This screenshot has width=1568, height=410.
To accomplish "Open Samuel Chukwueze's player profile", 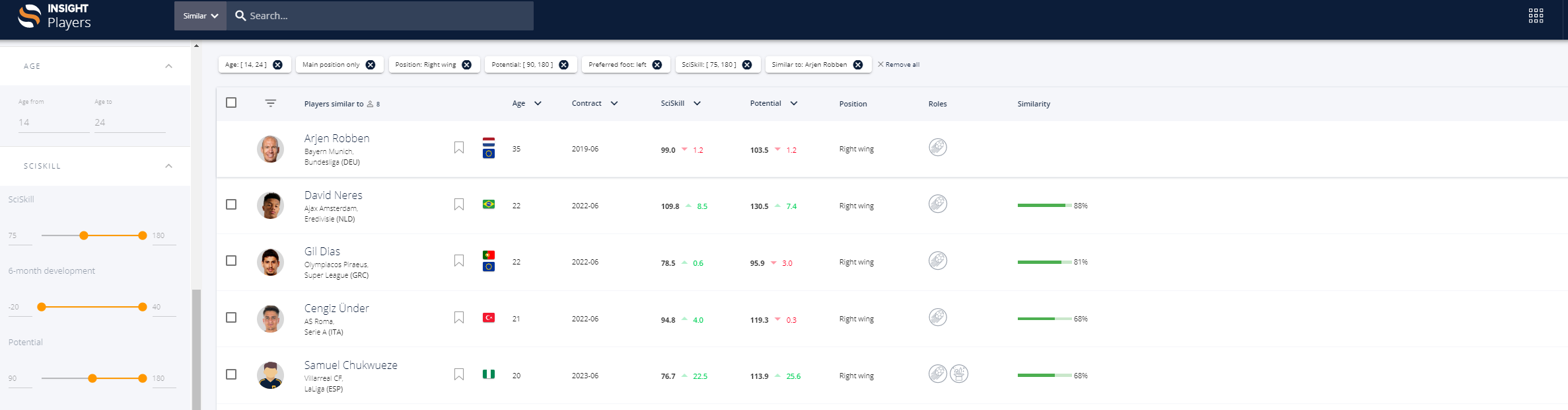I will [351, 365].
